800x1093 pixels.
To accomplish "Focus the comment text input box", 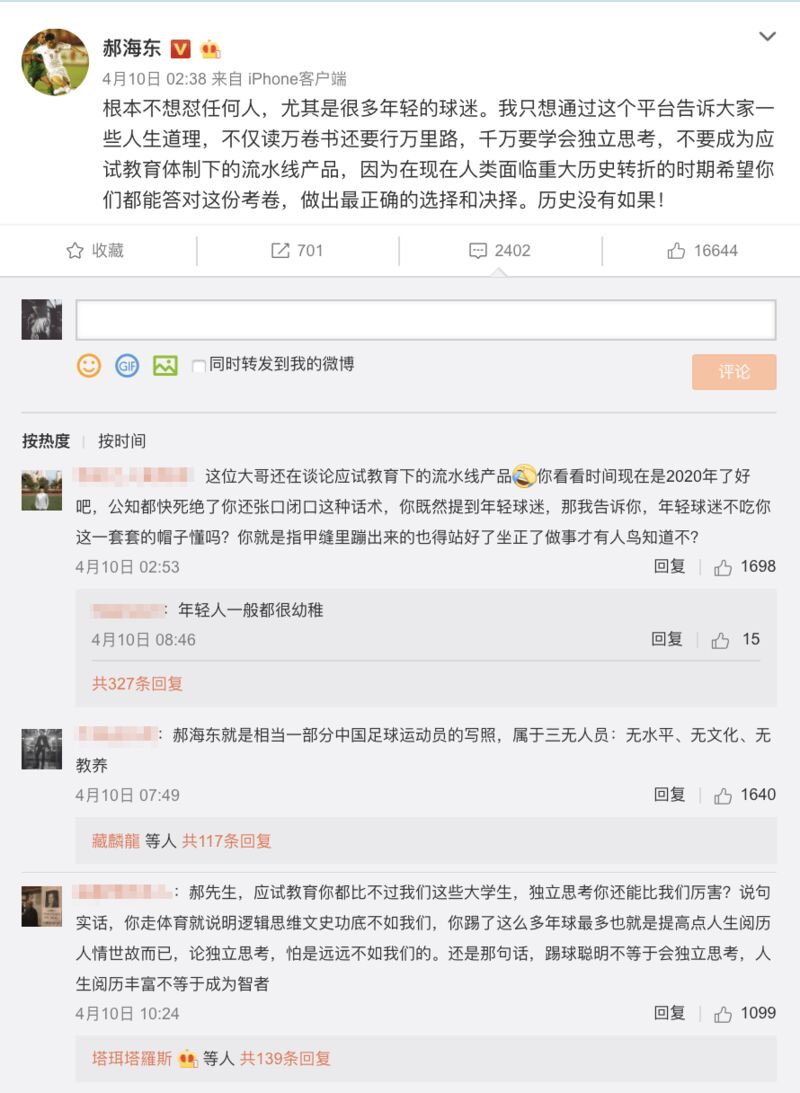I will pos(426,320).
